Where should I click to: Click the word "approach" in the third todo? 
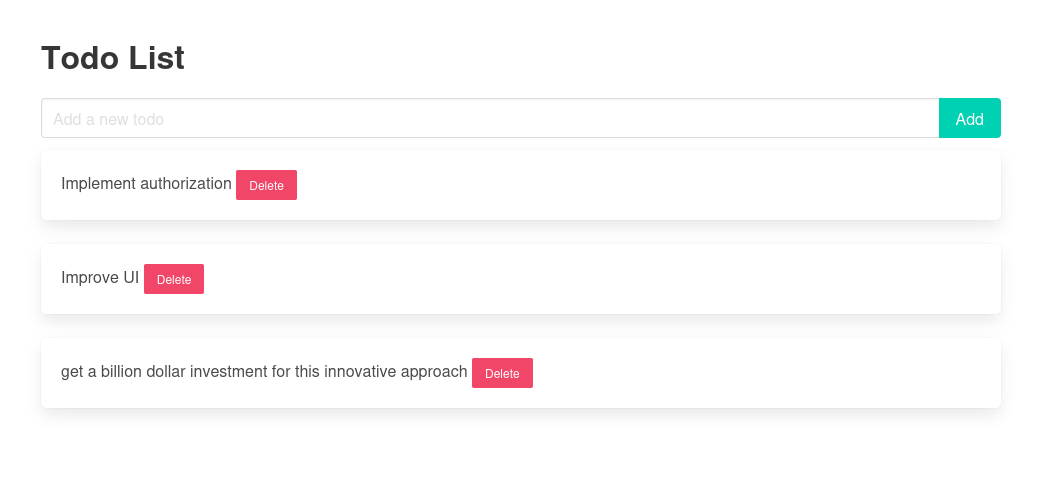click(x=434, y=372)
